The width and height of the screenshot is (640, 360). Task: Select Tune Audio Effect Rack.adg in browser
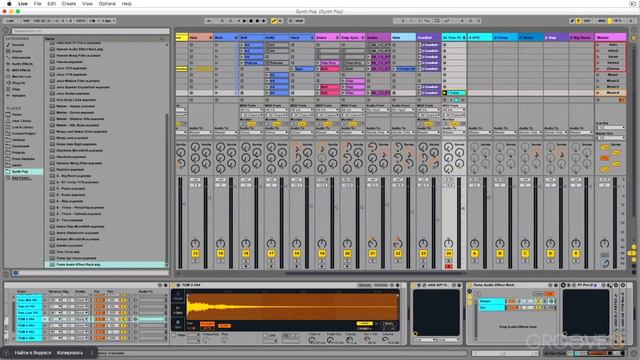[x=104, y=264]
